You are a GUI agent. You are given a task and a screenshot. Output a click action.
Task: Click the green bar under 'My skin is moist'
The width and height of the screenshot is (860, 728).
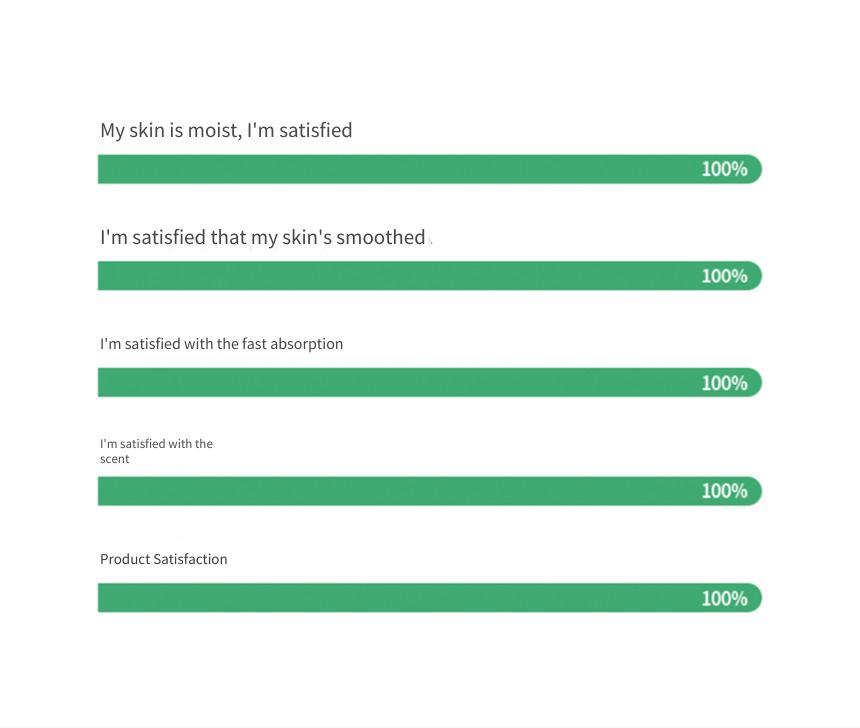click(430, 169)
